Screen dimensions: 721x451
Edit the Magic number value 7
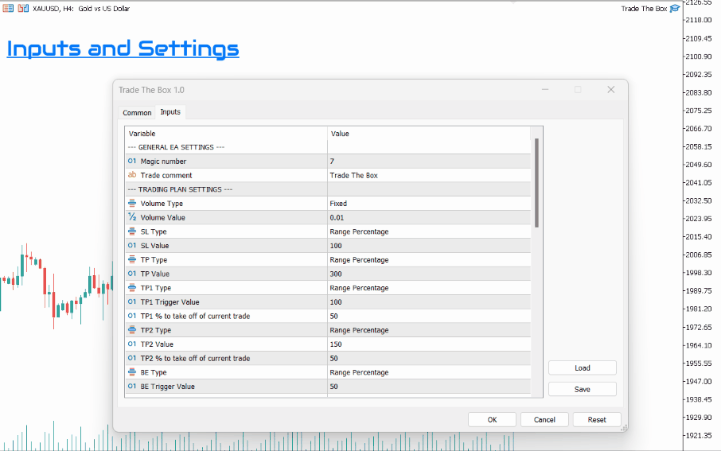pos(429,161)
